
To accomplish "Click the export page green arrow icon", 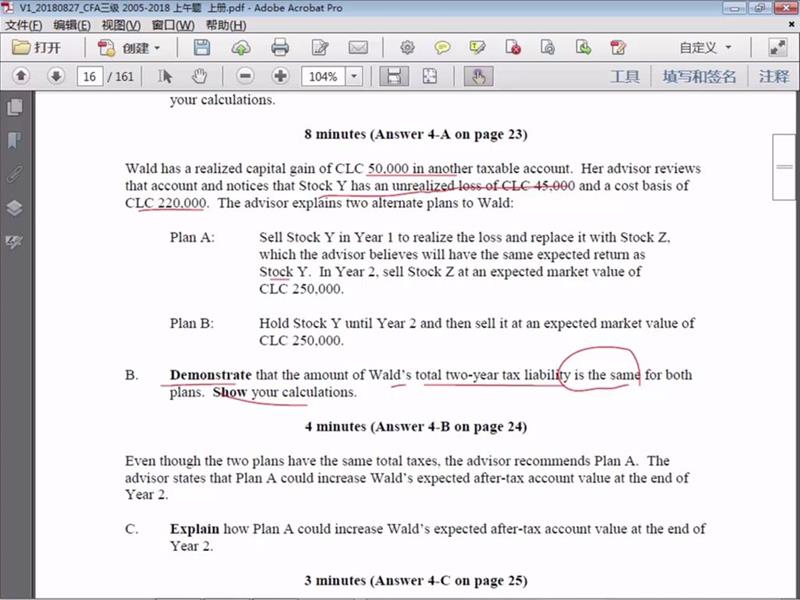I will (x=583, y=48).
